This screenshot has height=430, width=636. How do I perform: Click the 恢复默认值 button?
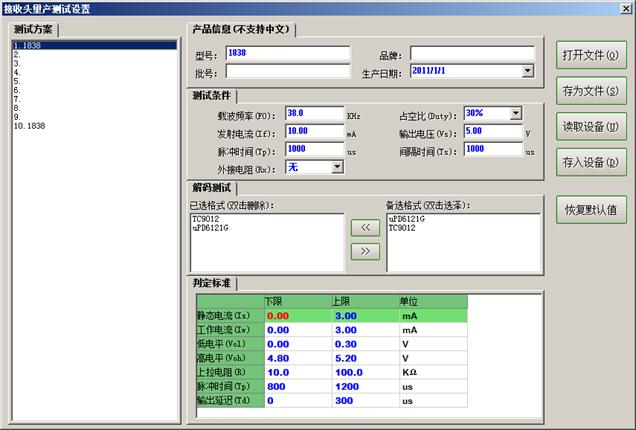tap(591, 211)
